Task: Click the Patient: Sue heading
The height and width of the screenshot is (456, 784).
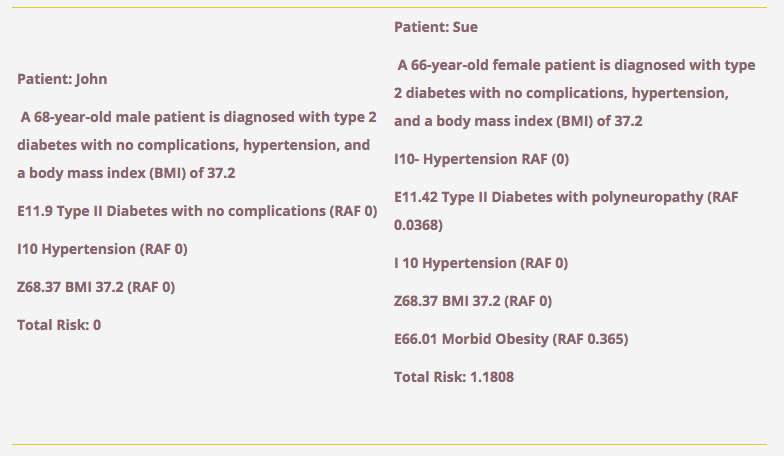Action: click(436, 27)
